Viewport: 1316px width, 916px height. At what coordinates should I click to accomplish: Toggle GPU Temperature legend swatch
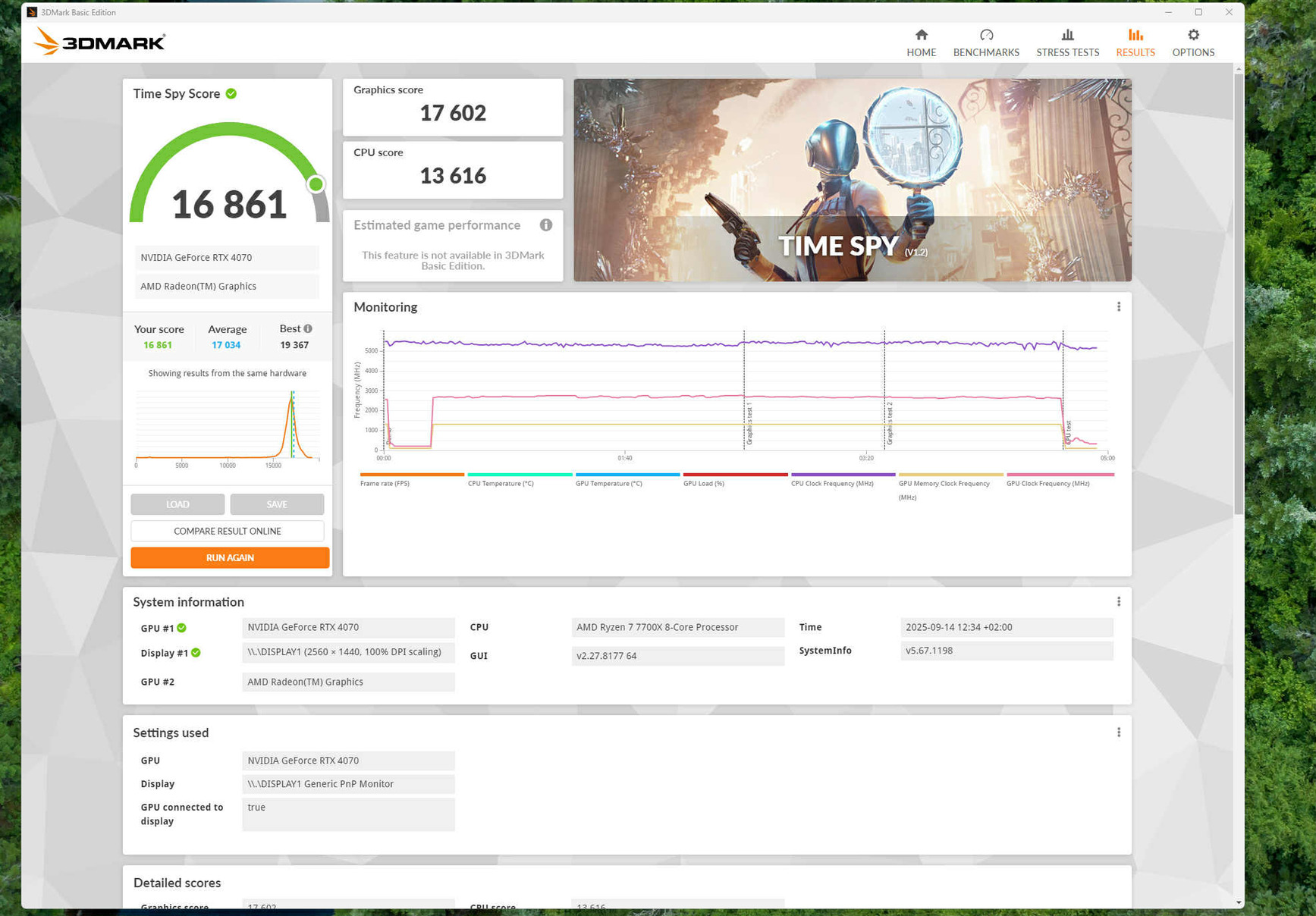(627, 475)
